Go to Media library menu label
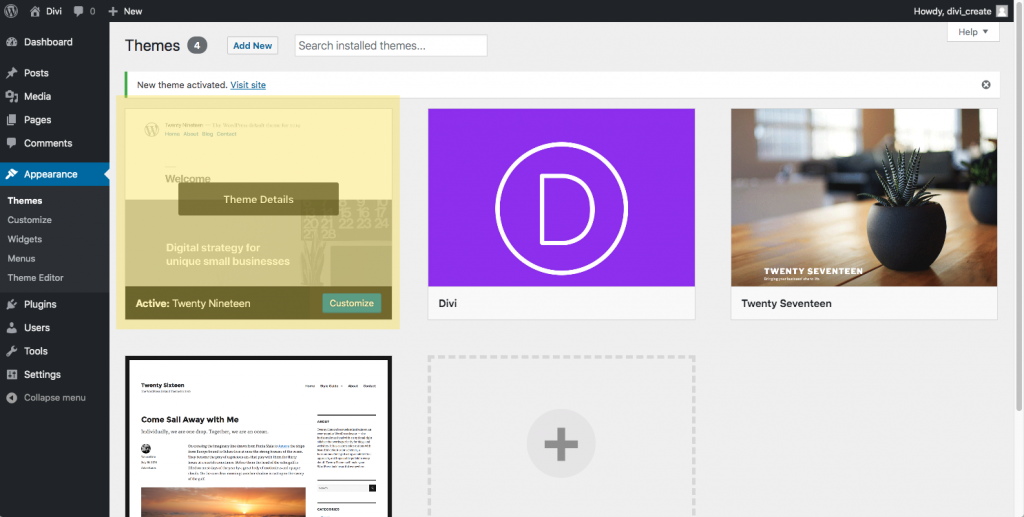The image size is (1024, 517). [x=37, y=97]
